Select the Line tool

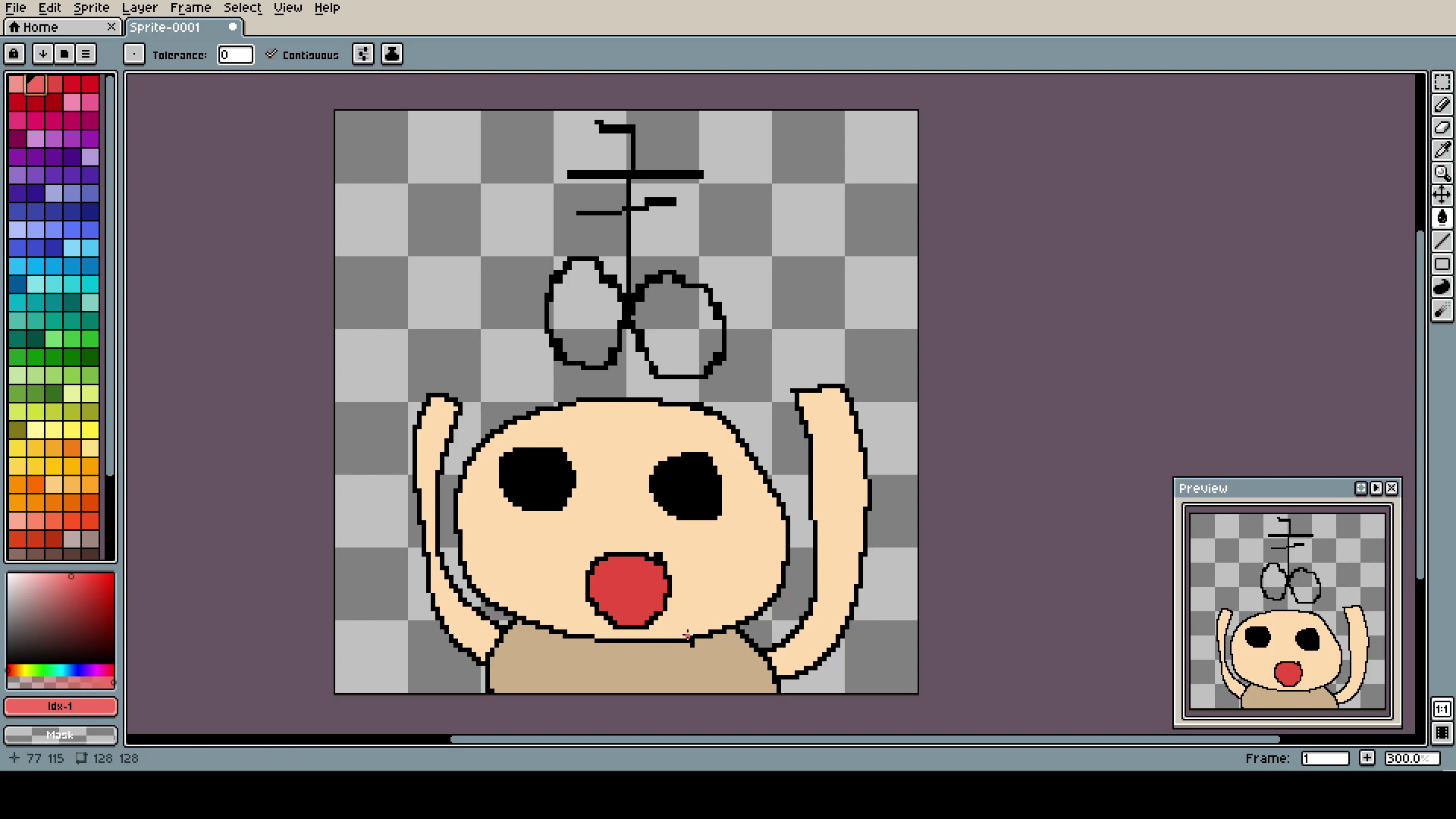coord(1442,241)
